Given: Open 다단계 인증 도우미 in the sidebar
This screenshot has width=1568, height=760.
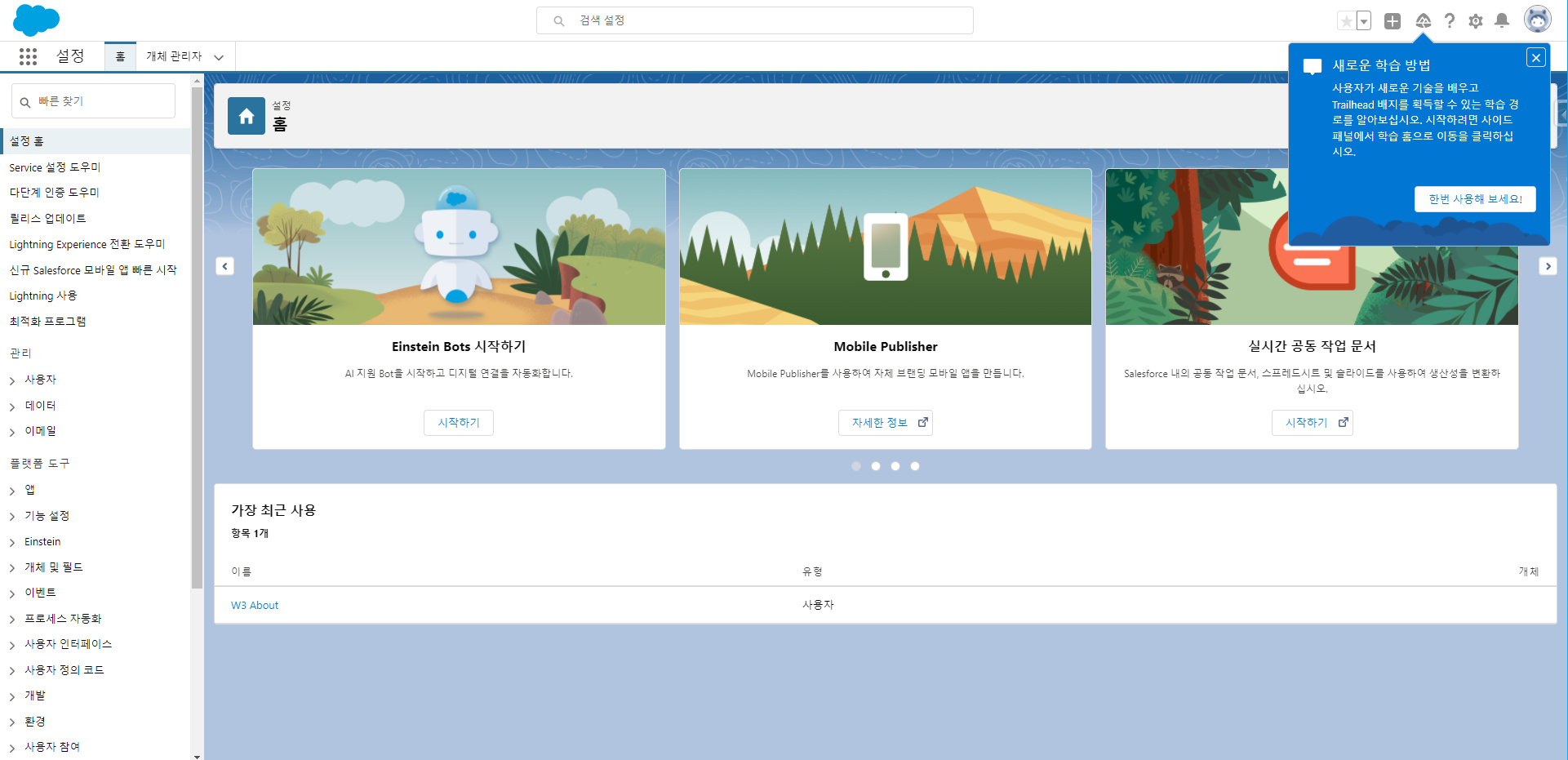Looking at the screenshot, I should point(55,193).
